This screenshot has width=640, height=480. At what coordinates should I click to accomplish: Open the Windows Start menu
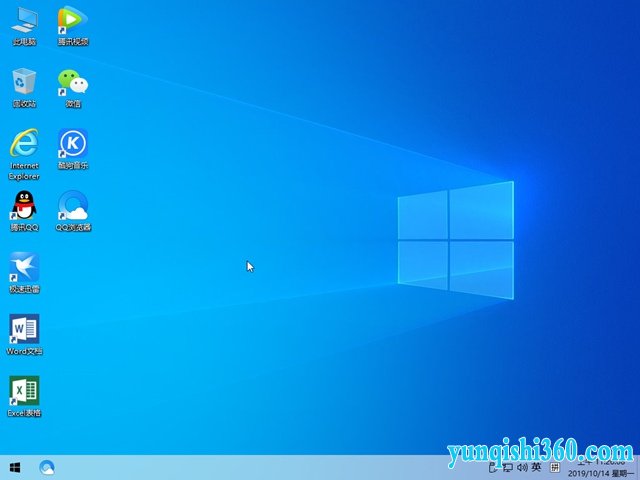coord(15,467)
